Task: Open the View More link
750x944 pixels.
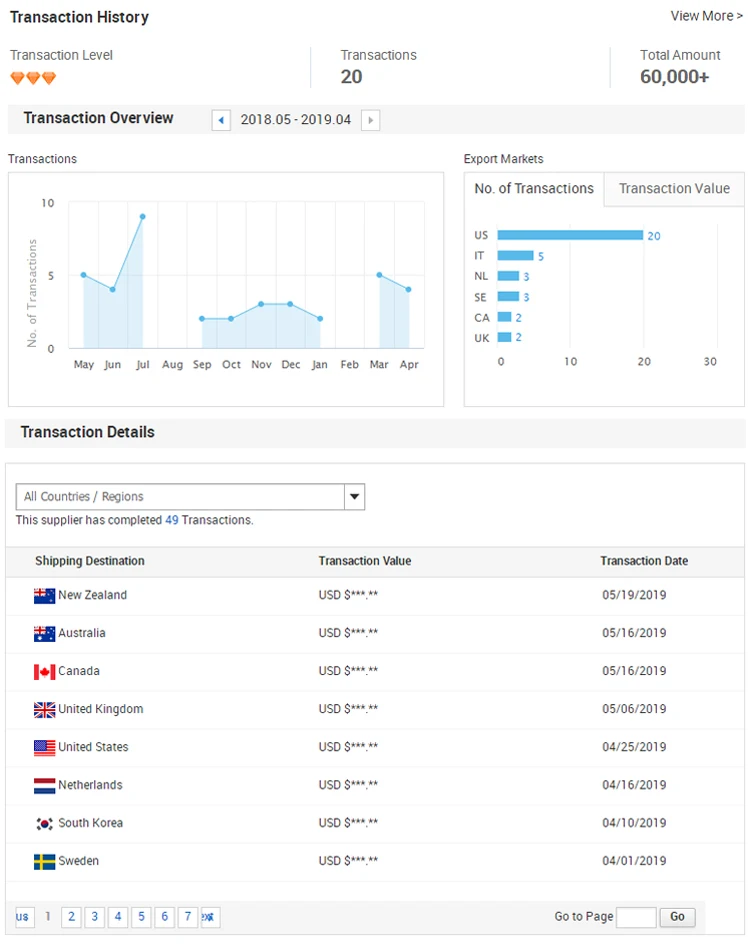Action: 705,16
